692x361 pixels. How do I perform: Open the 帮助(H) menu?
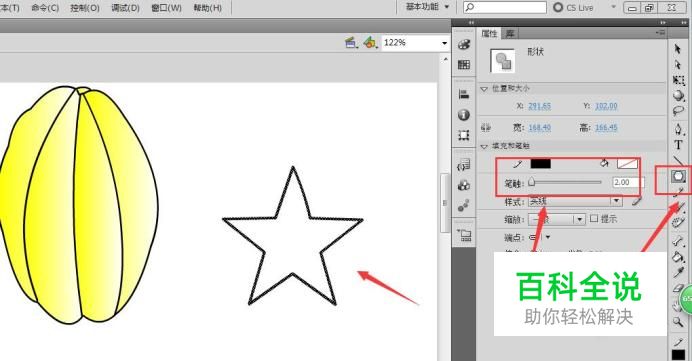tap(207, 8)
